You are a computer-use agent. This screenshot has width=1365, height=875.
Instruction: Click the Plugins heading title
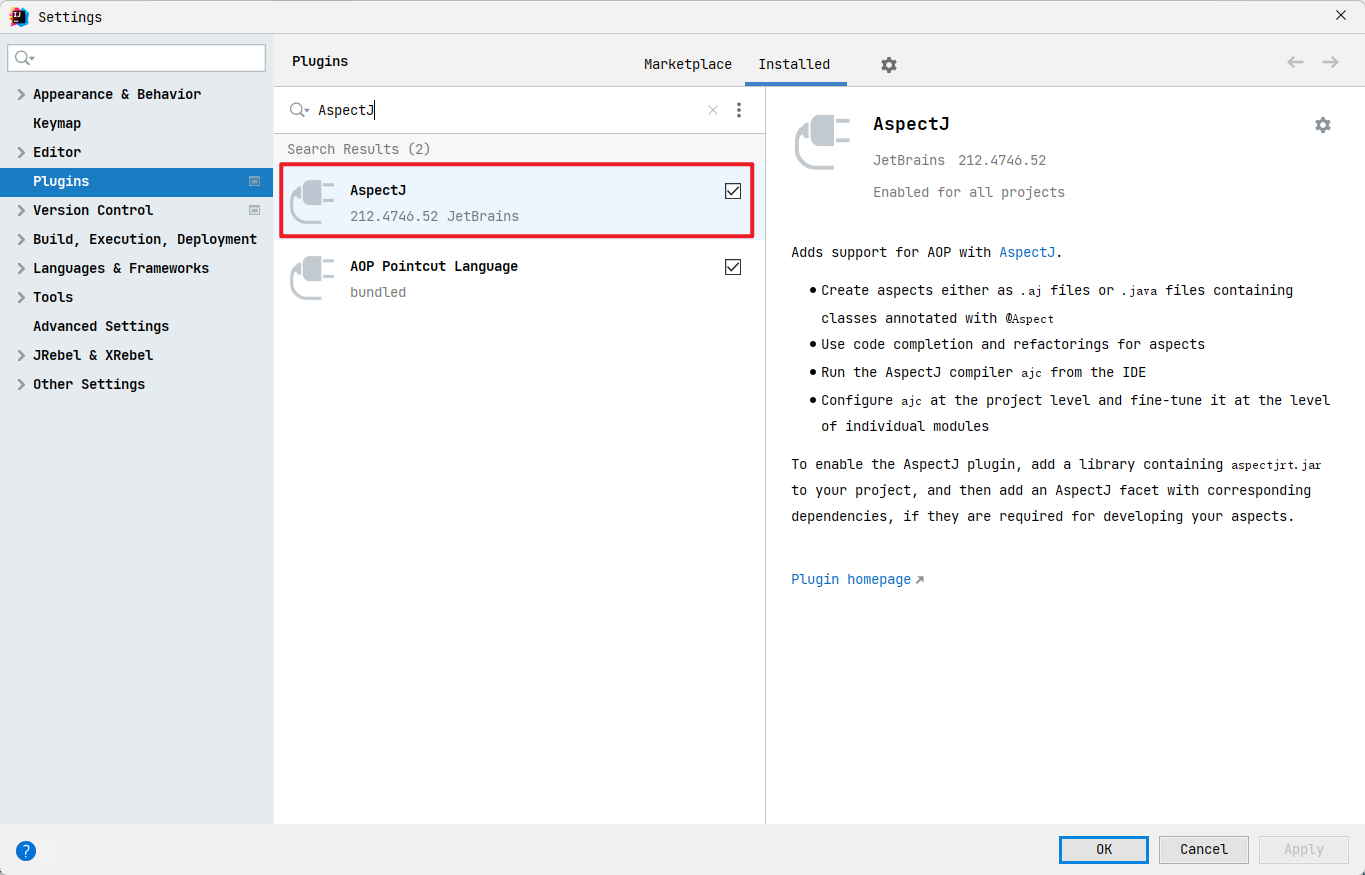click(x=320, y=61)
